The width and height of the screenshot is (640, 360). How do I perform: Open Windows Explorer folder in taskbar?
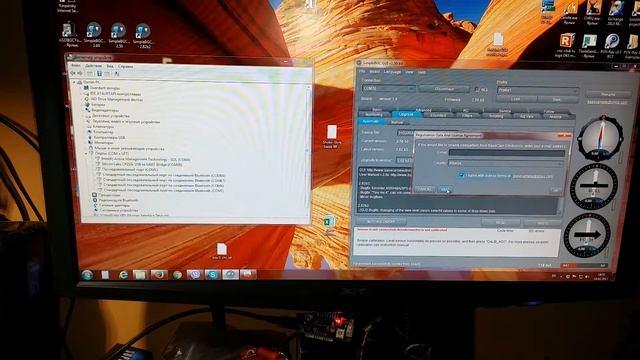pos(140,275)
